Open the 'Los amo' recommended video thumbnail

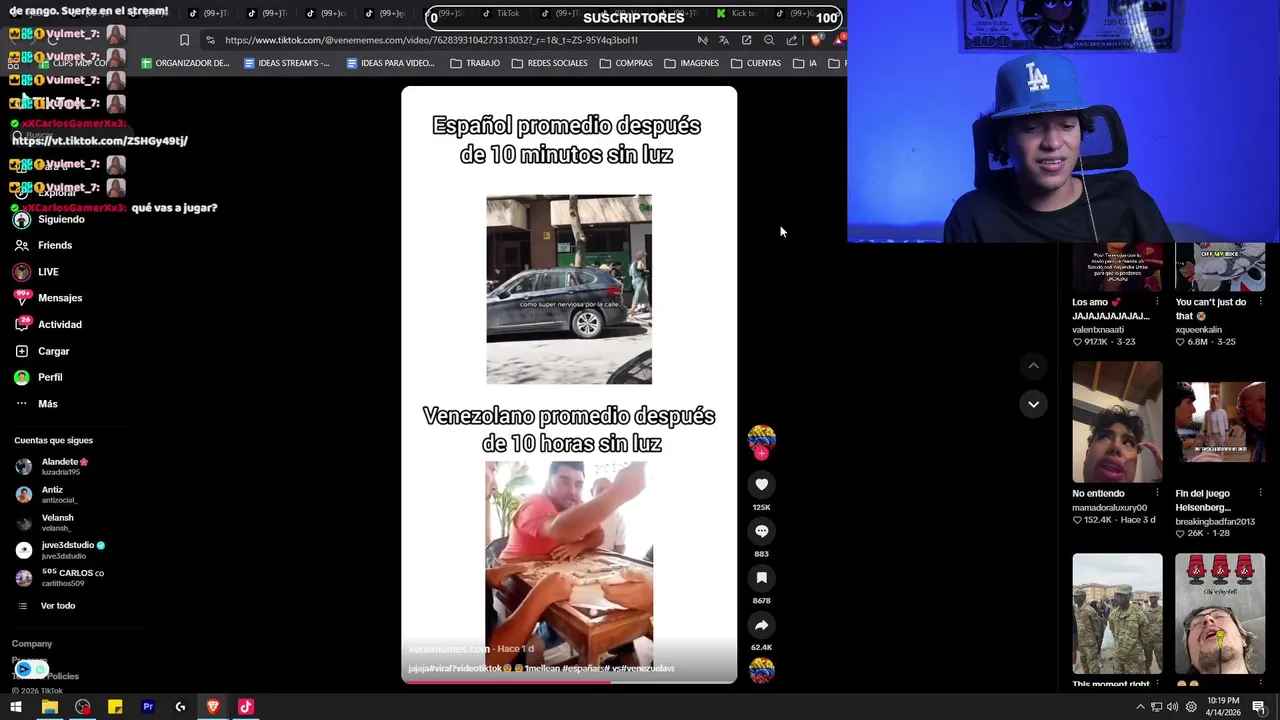(x=1117, y=267)
